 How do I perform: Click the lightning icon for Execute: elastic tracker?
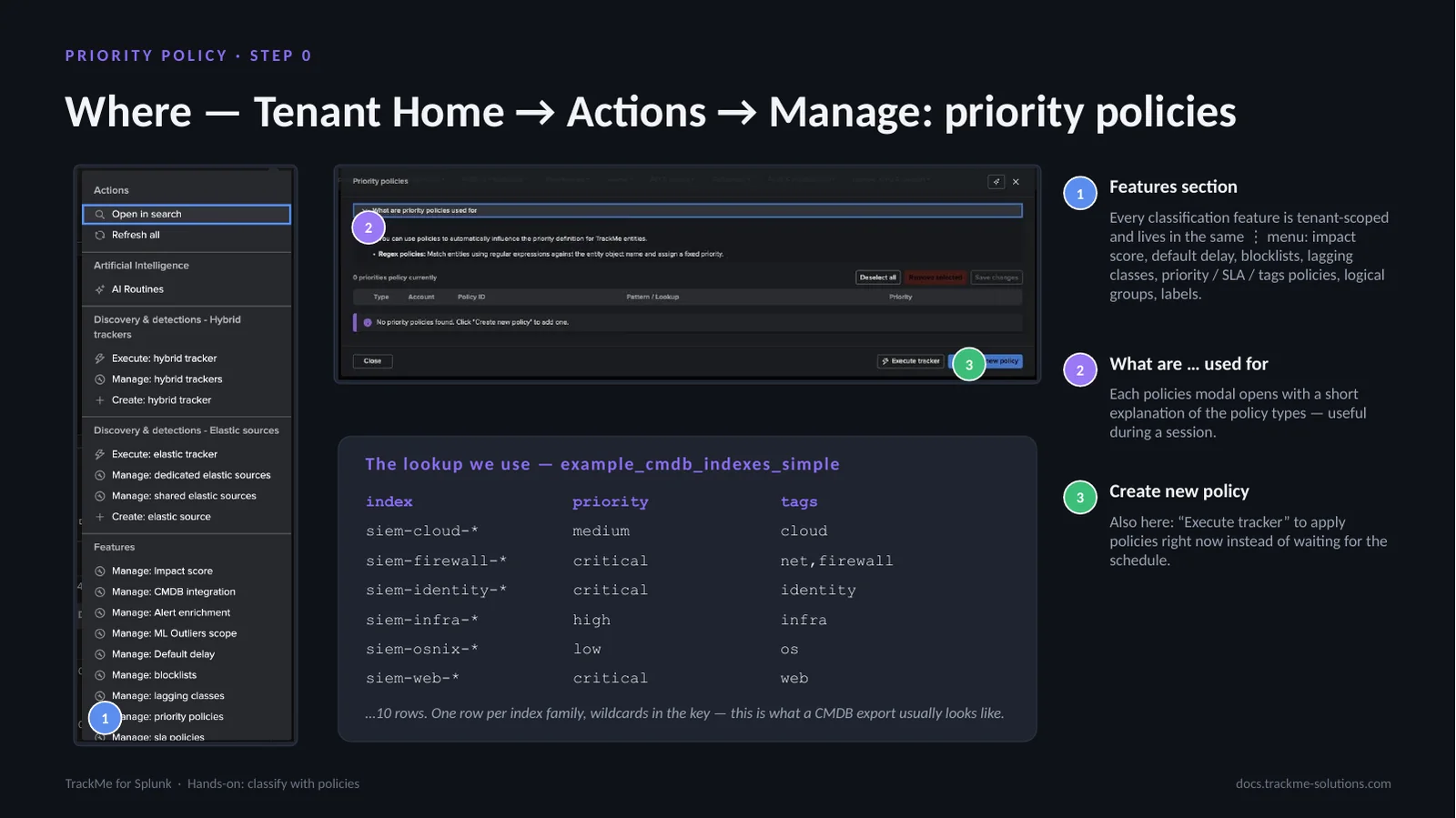point(100,454)
